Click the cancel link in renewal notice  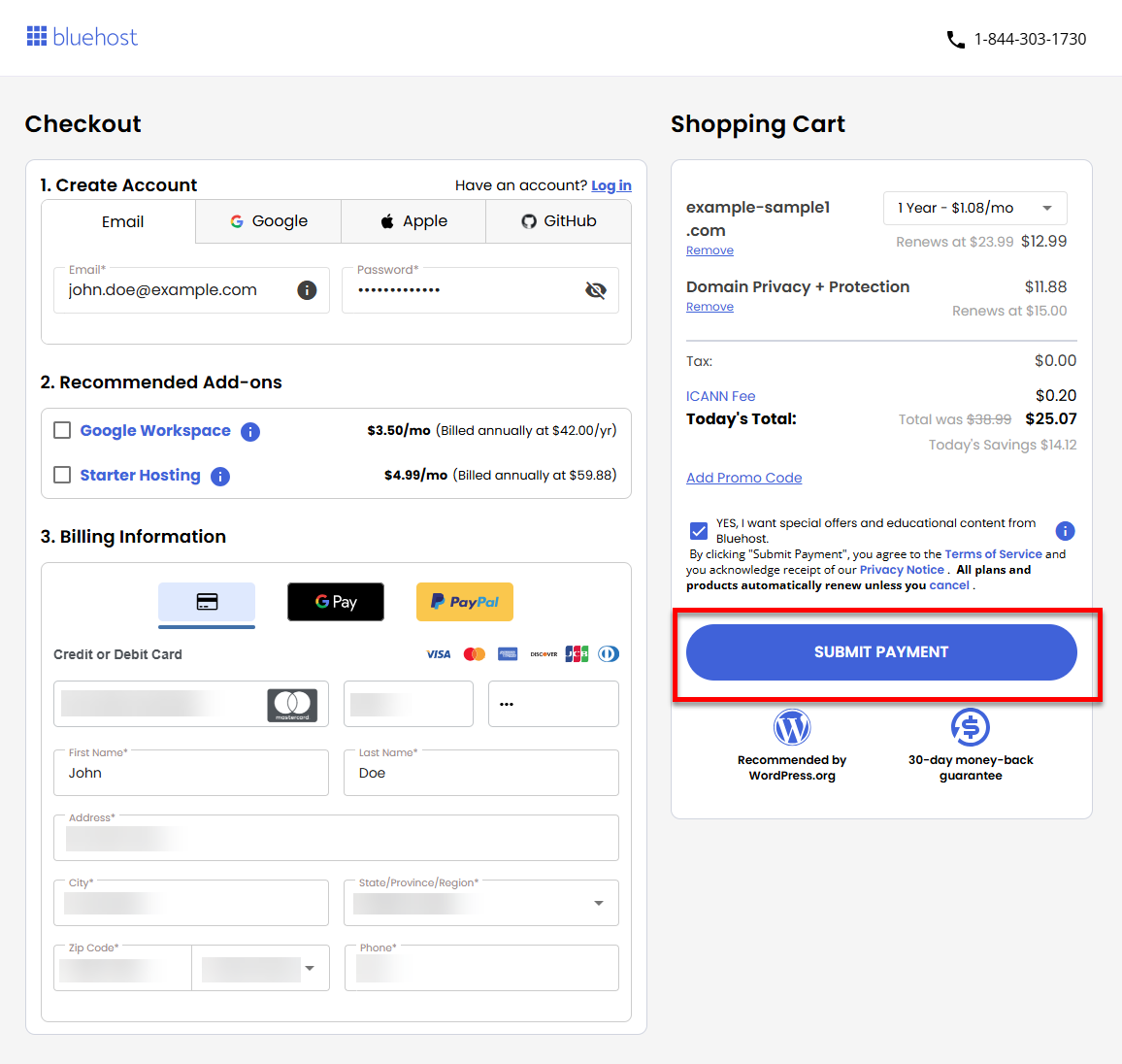(949, 585)
